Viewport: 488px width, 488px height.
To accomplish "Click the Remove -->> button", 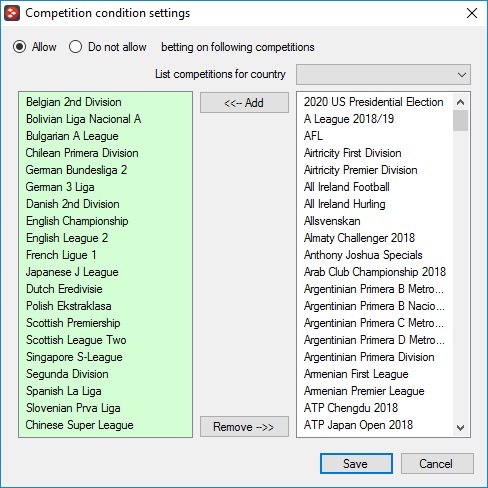I will point(244,426).
